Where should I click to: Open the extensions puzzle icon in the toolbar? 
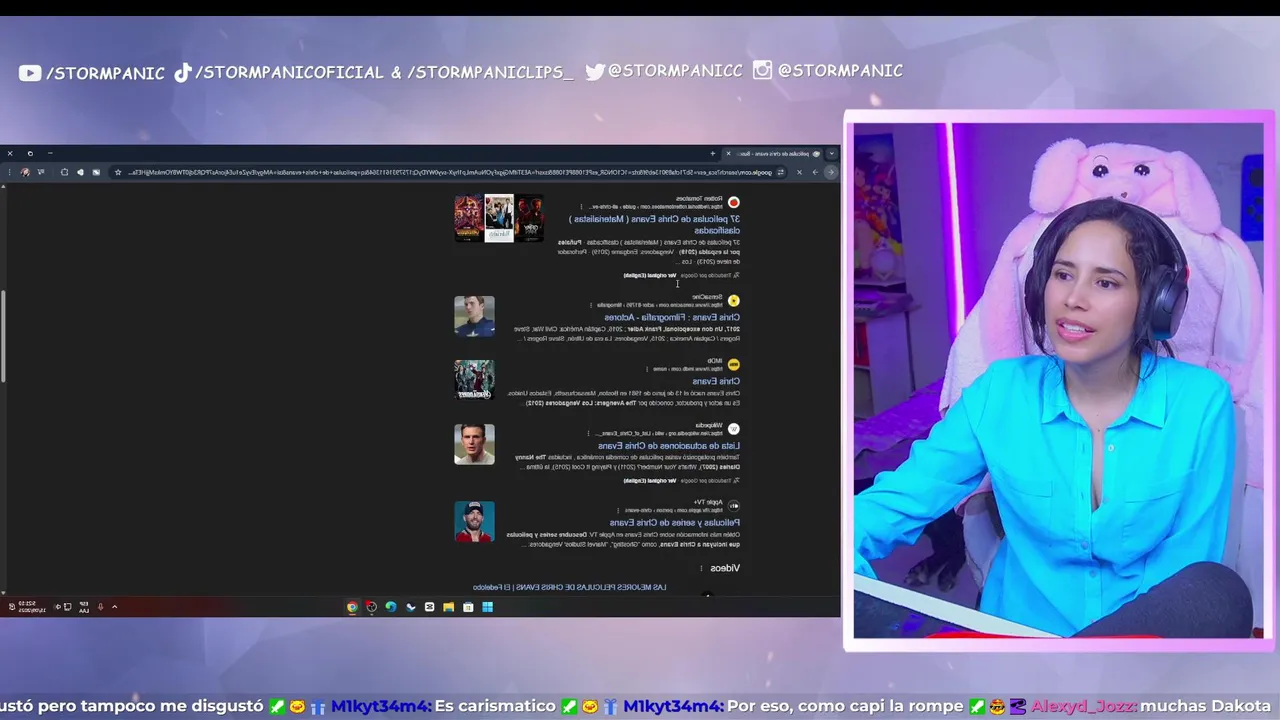coord(64,172)
